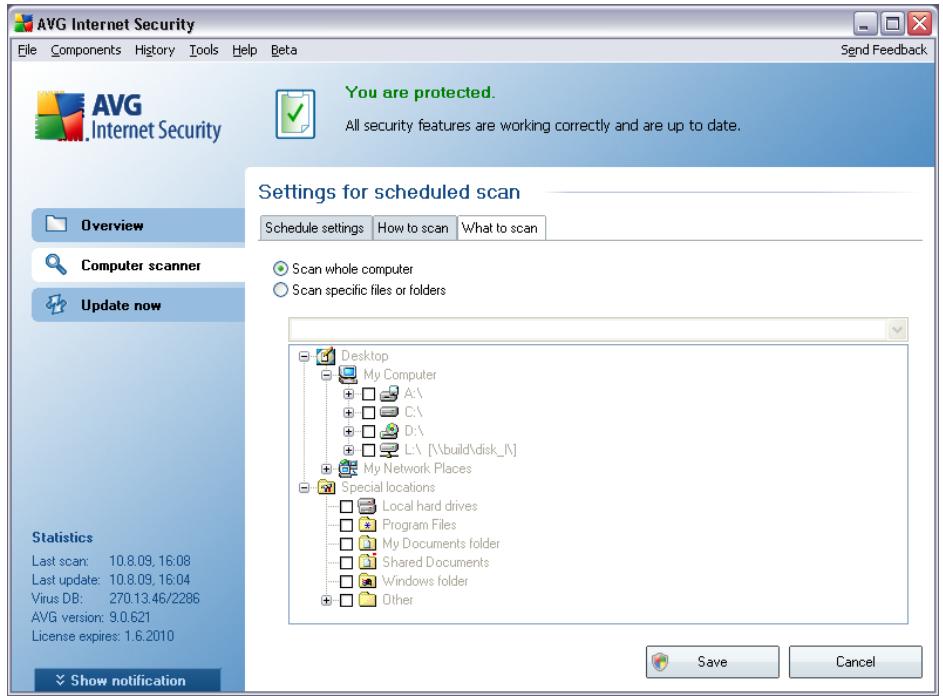Collapse the Special locations node
Image resolution: width=943 pixels, height=696 pixels.
(304, 487)
